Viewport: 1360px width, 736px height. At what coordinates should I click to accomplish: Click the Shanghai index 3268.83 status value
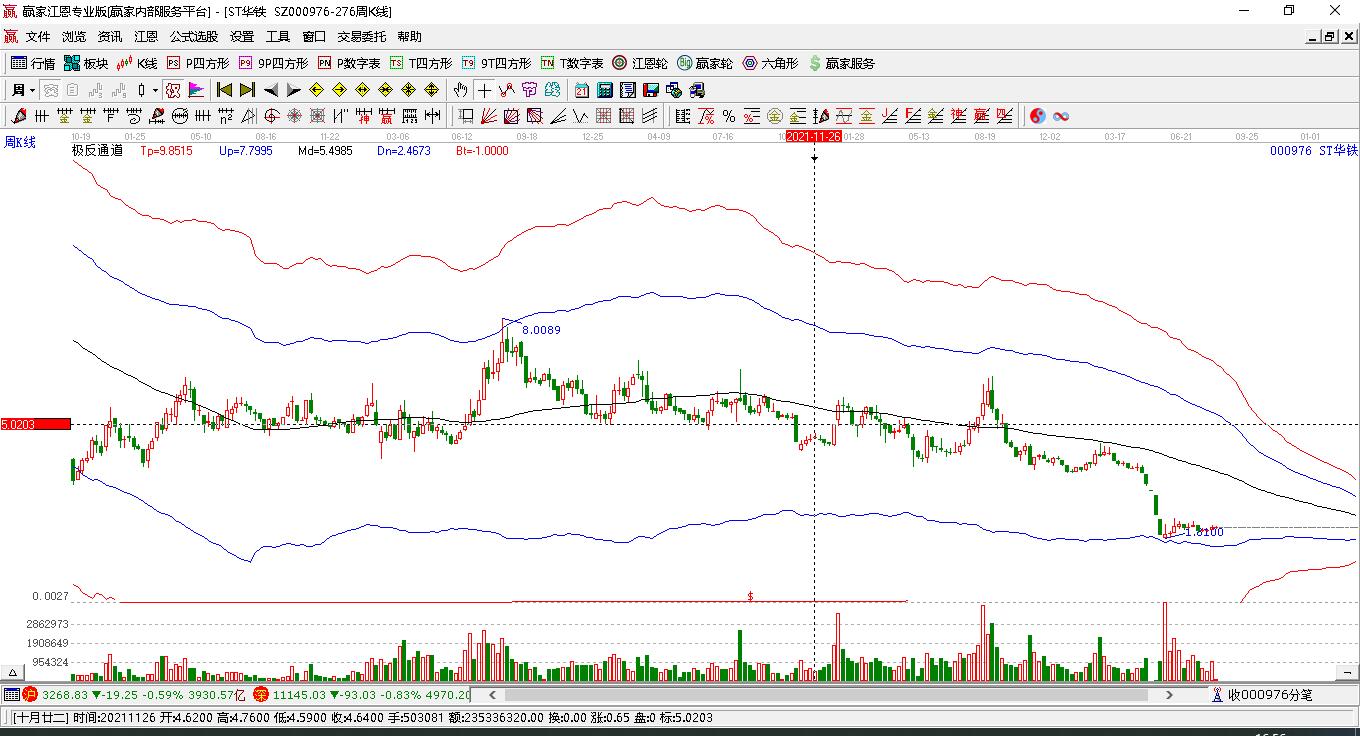pyautogui.click(x=65, y=695)
